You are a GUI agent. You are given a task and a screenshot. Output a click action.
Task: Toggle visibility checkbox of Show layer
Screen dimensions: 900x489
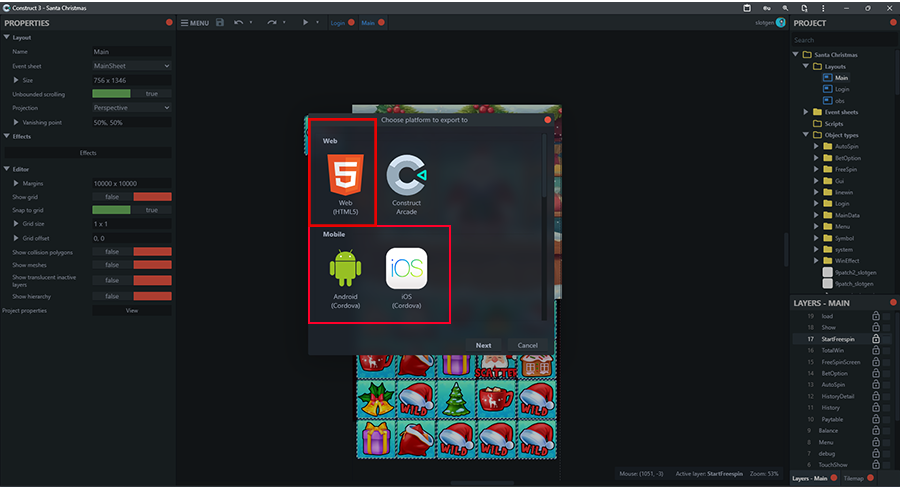[887, 327]
